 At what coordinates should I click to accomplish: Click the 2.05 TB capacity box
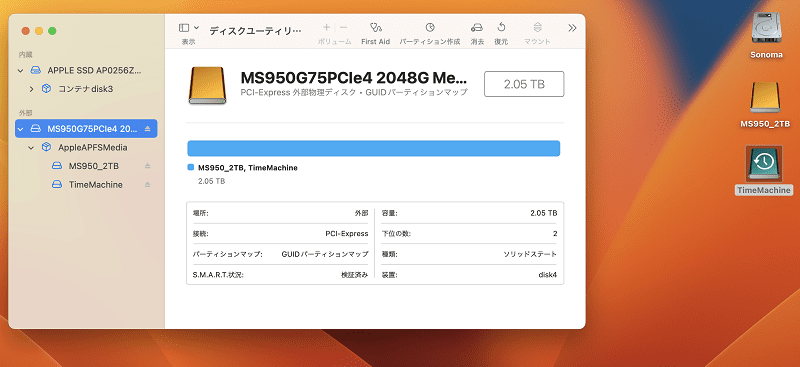(x=524, y=84)
